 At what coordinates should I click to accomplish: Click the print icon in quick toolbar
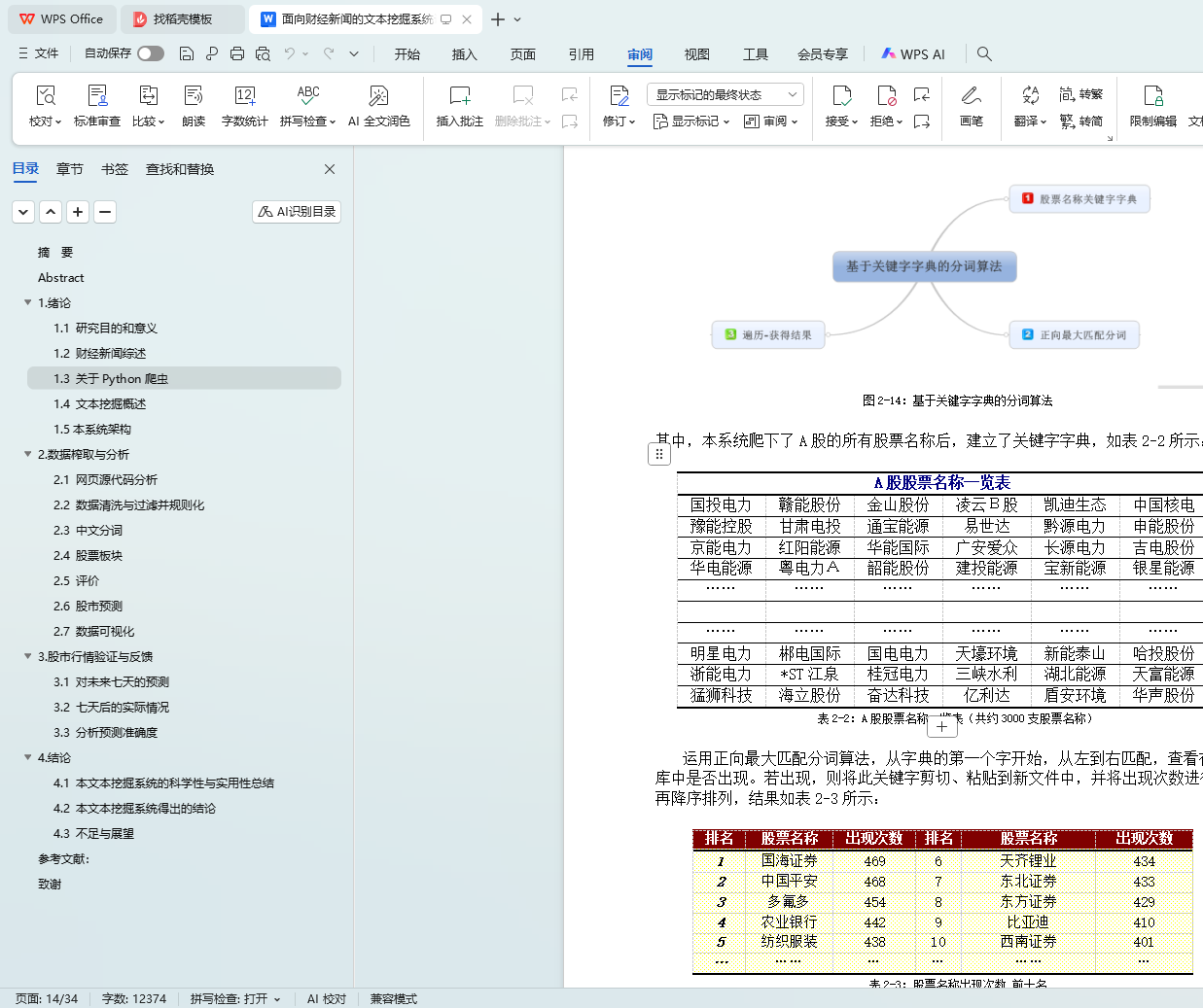[237, 53]
